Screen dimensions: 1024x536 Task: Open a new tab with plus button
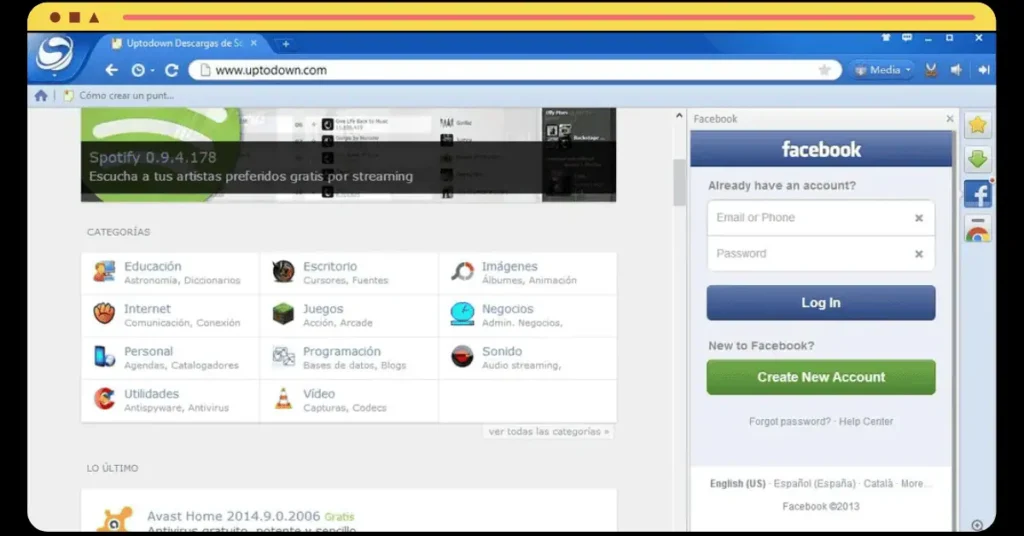click(285, 44)
